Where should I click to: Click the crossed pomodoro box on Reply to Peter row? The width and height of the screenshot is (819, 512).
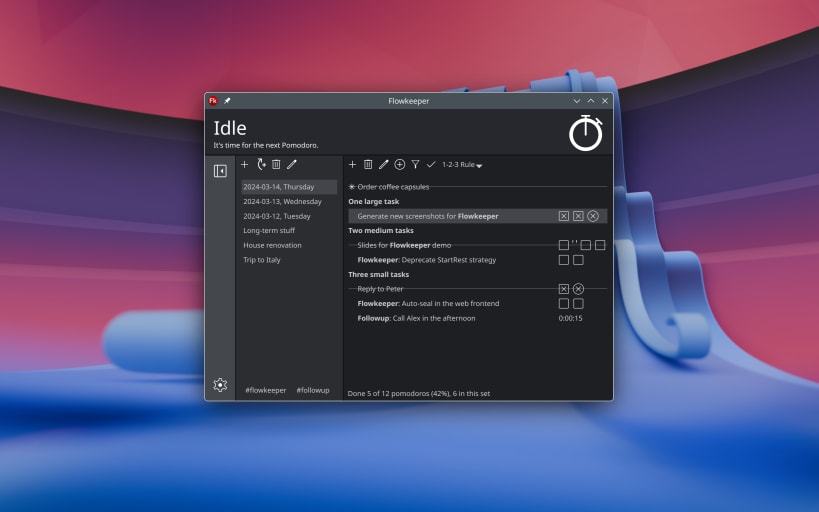564,289
